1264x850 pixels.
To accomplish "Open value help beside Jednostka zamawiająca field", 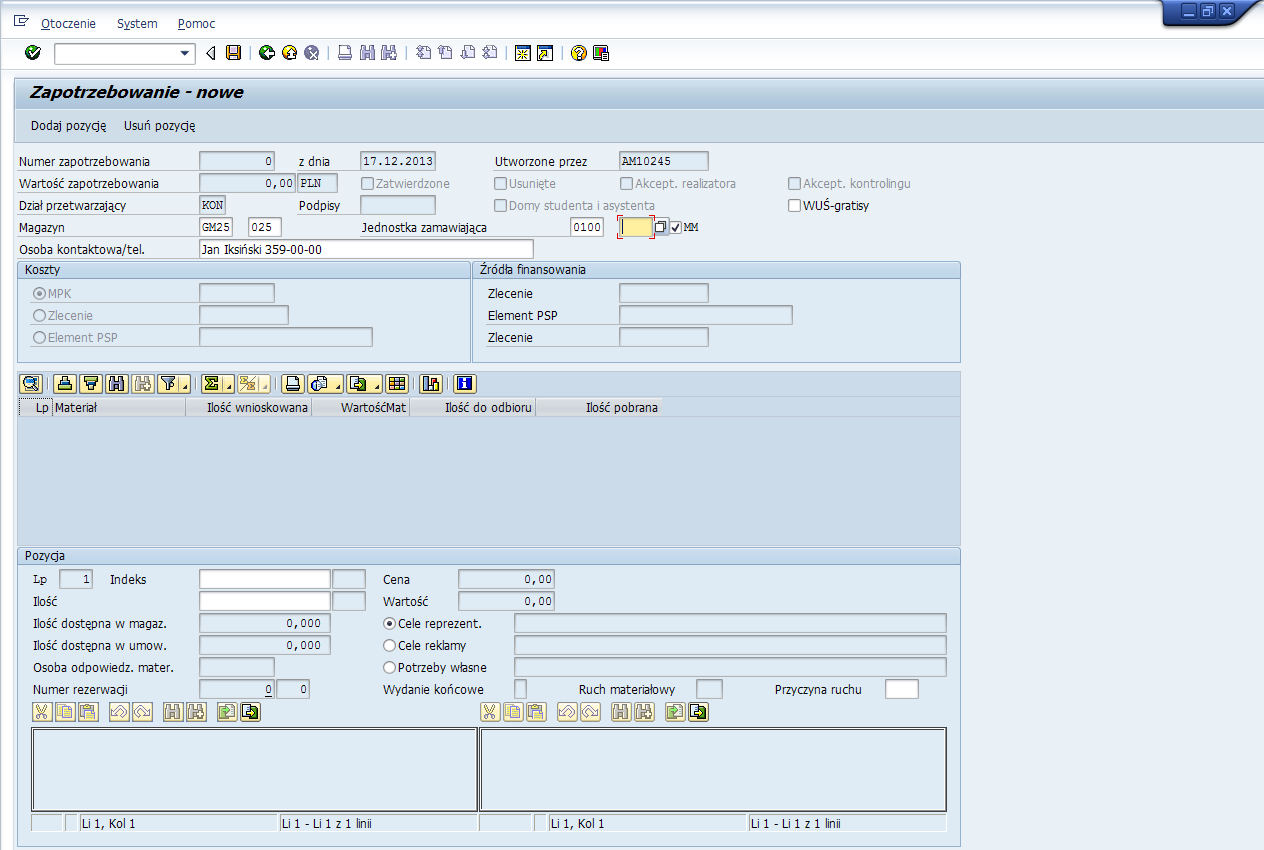I will [x=660, y=228].
